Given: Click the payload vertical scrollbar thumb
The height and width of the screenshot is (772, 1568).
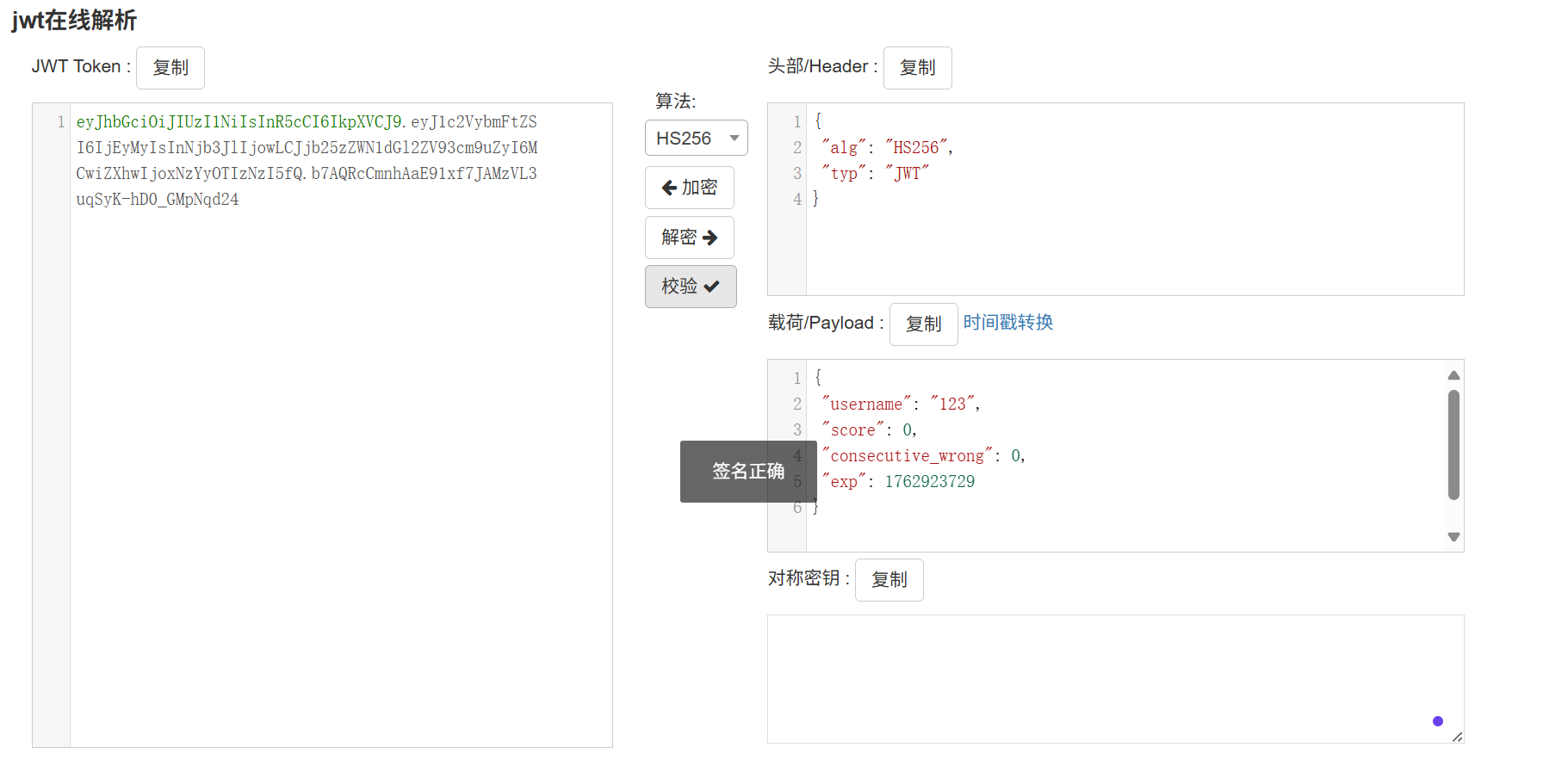Looking at the screenshot, I should click(1453, 445).
